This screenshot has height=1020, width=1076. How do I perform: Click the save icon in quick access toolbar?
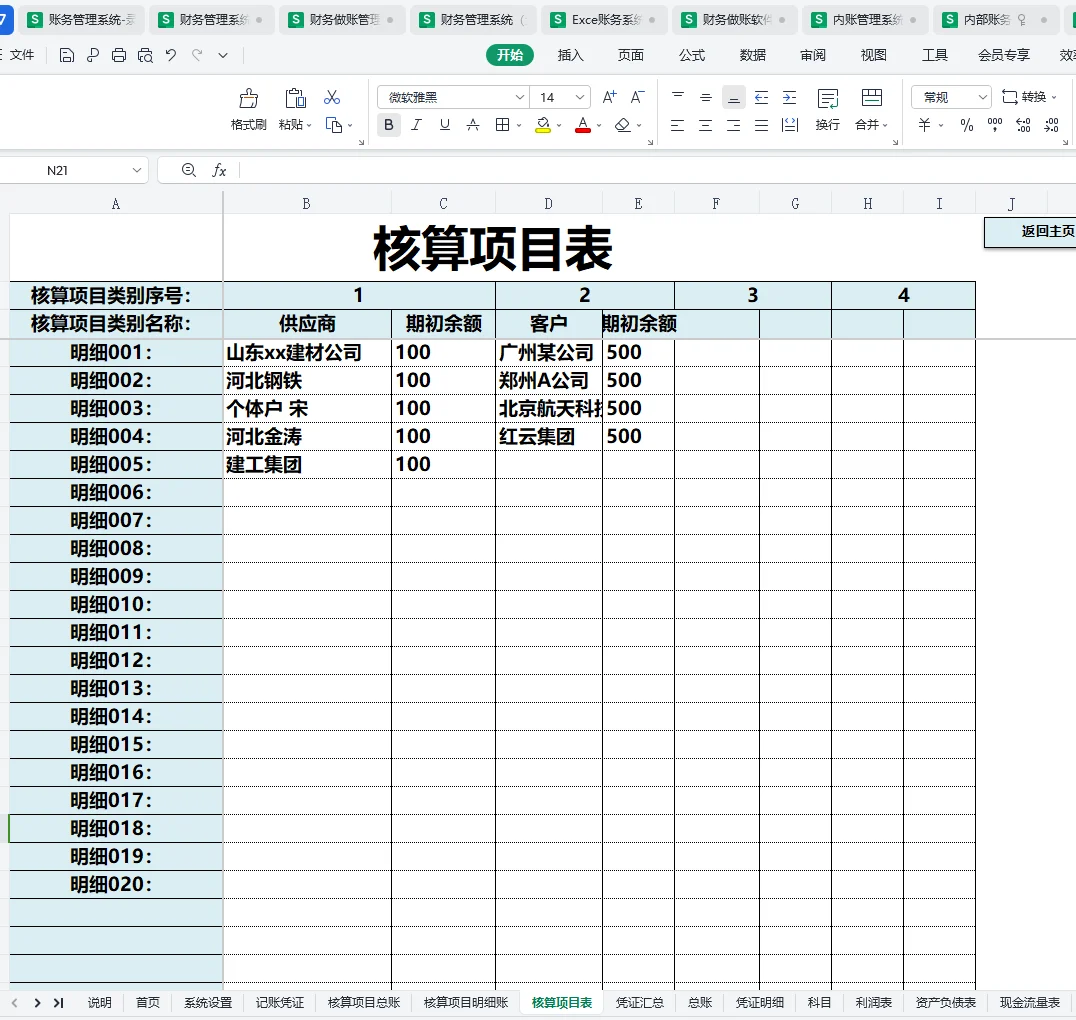pyautogui.click(x=66, y=55)
